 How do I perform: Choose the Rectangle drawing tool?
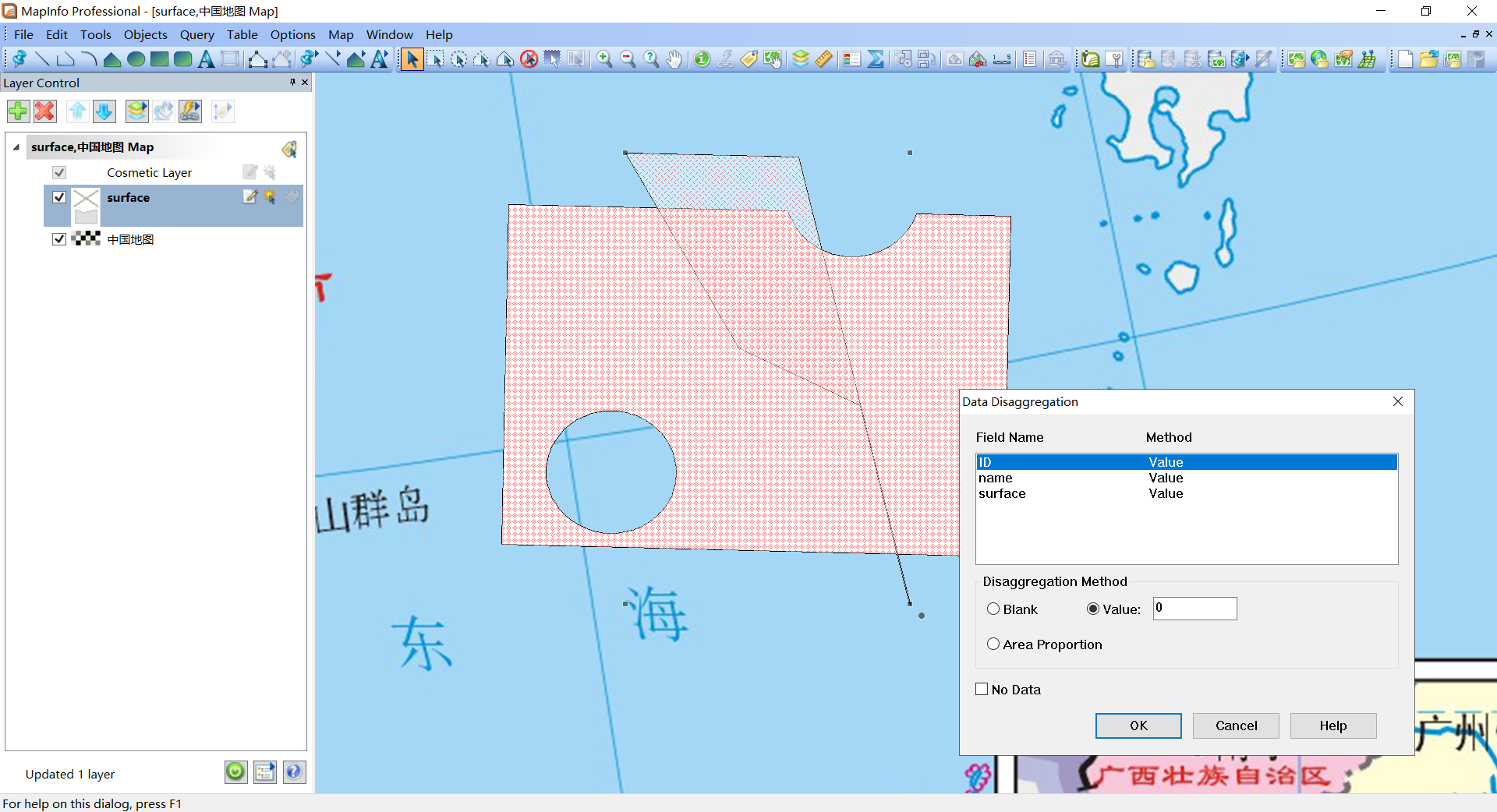click(x=159, y=59)
